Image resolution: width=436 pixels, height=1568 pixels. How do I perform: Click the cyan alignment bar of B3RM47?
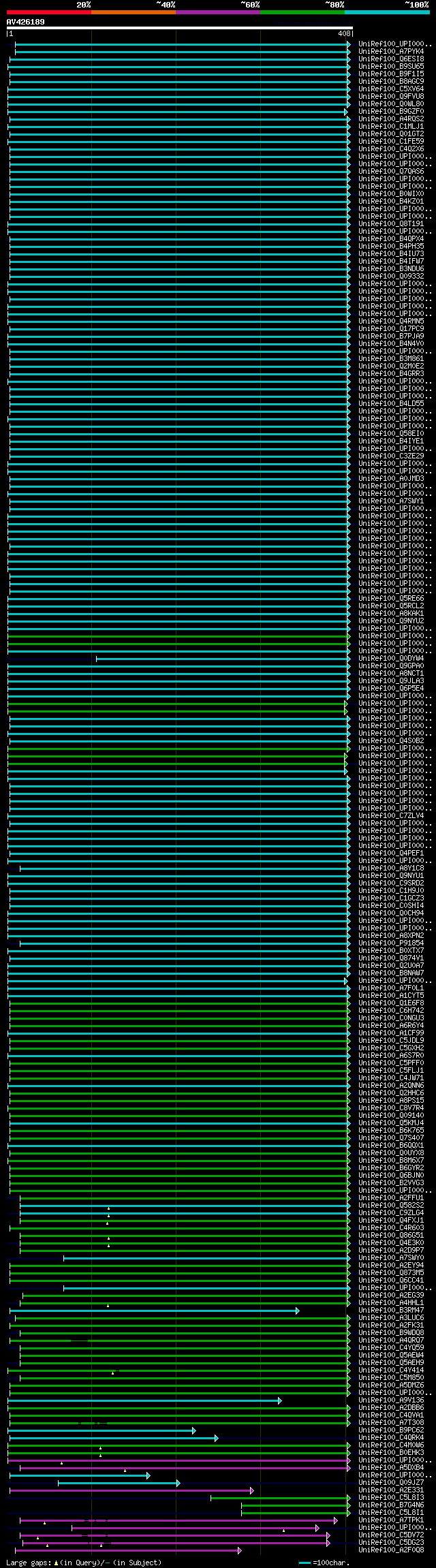(154, 1311)
